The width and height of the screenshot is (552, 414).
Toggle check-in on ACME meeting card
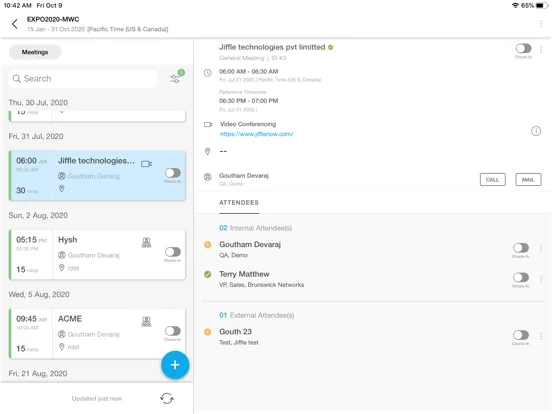[x=173, y=331]
